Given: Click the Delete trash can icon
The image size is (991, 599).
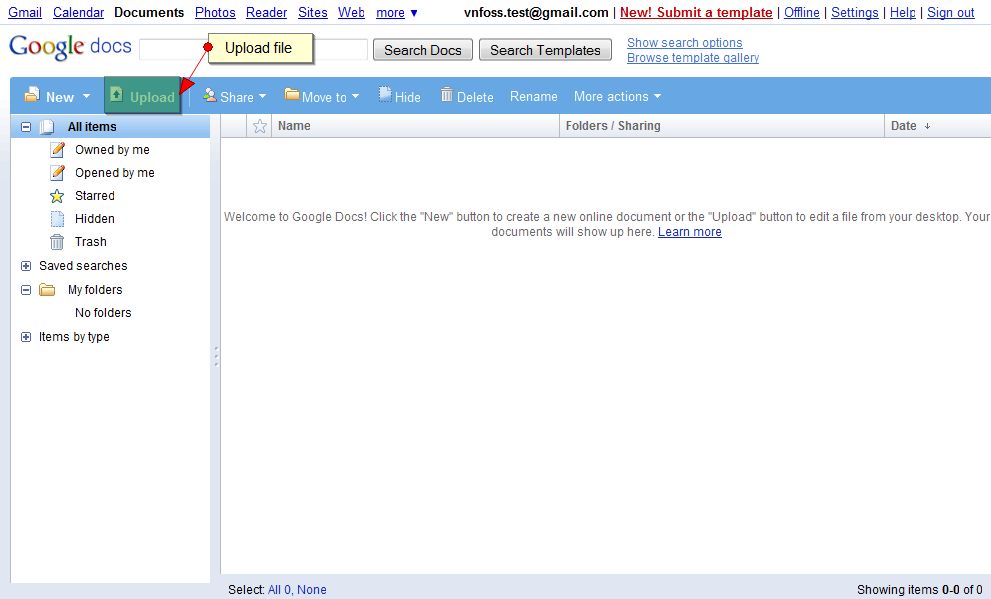Looking at the screenshot, I should tap(447, 95).
